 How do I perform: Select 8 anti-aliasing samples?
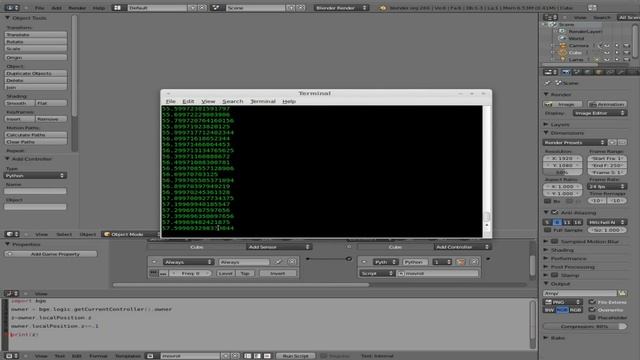tap(557, 222)
